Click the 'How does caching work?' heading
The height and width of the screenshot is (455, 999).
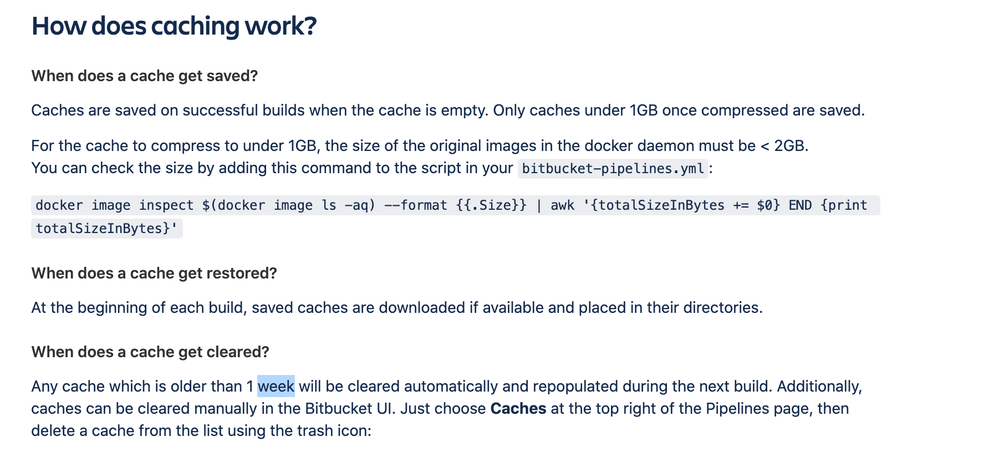tap(174, 27)
